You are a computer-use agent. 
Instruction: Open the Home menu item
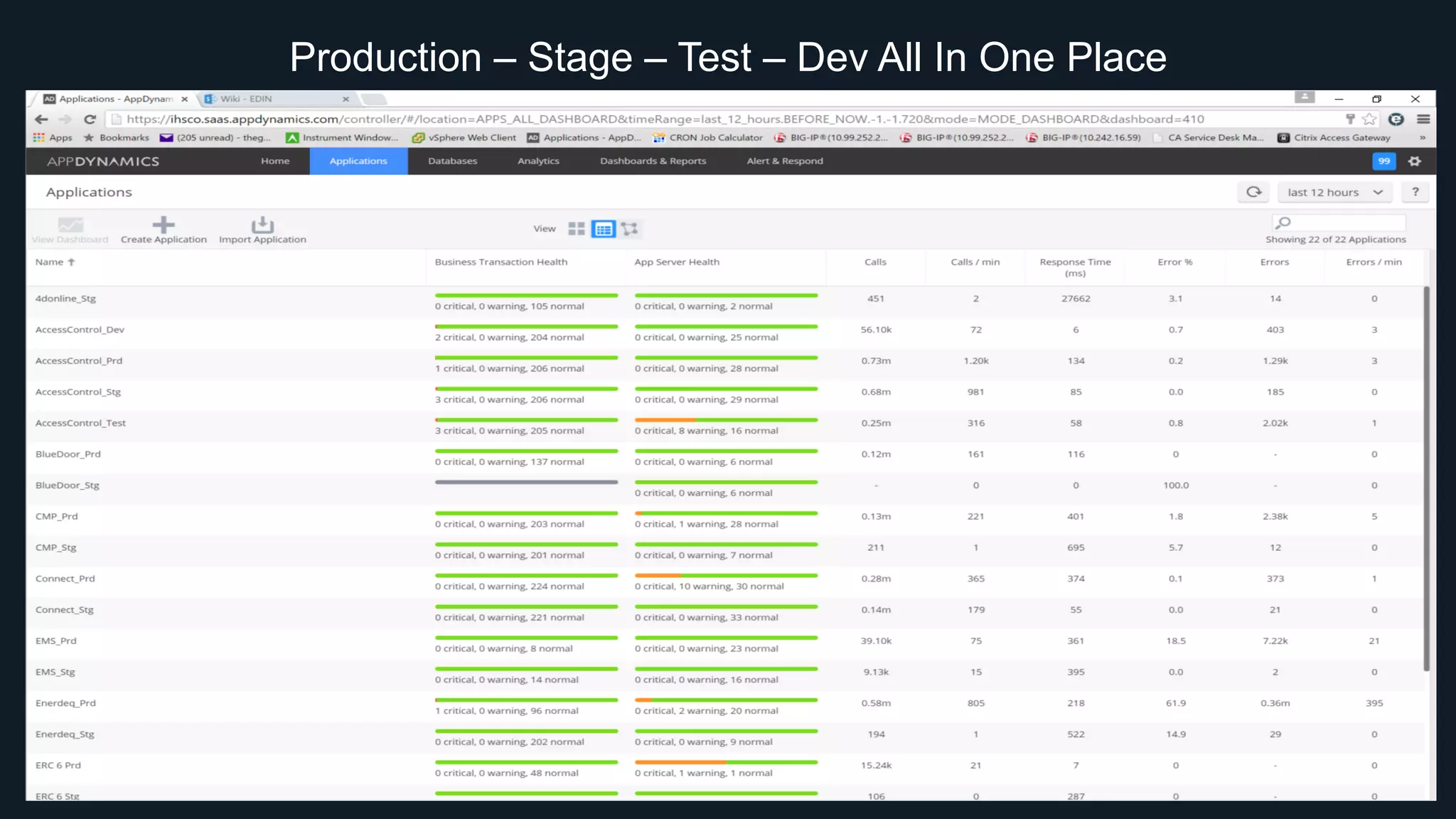tap(275, 161)
